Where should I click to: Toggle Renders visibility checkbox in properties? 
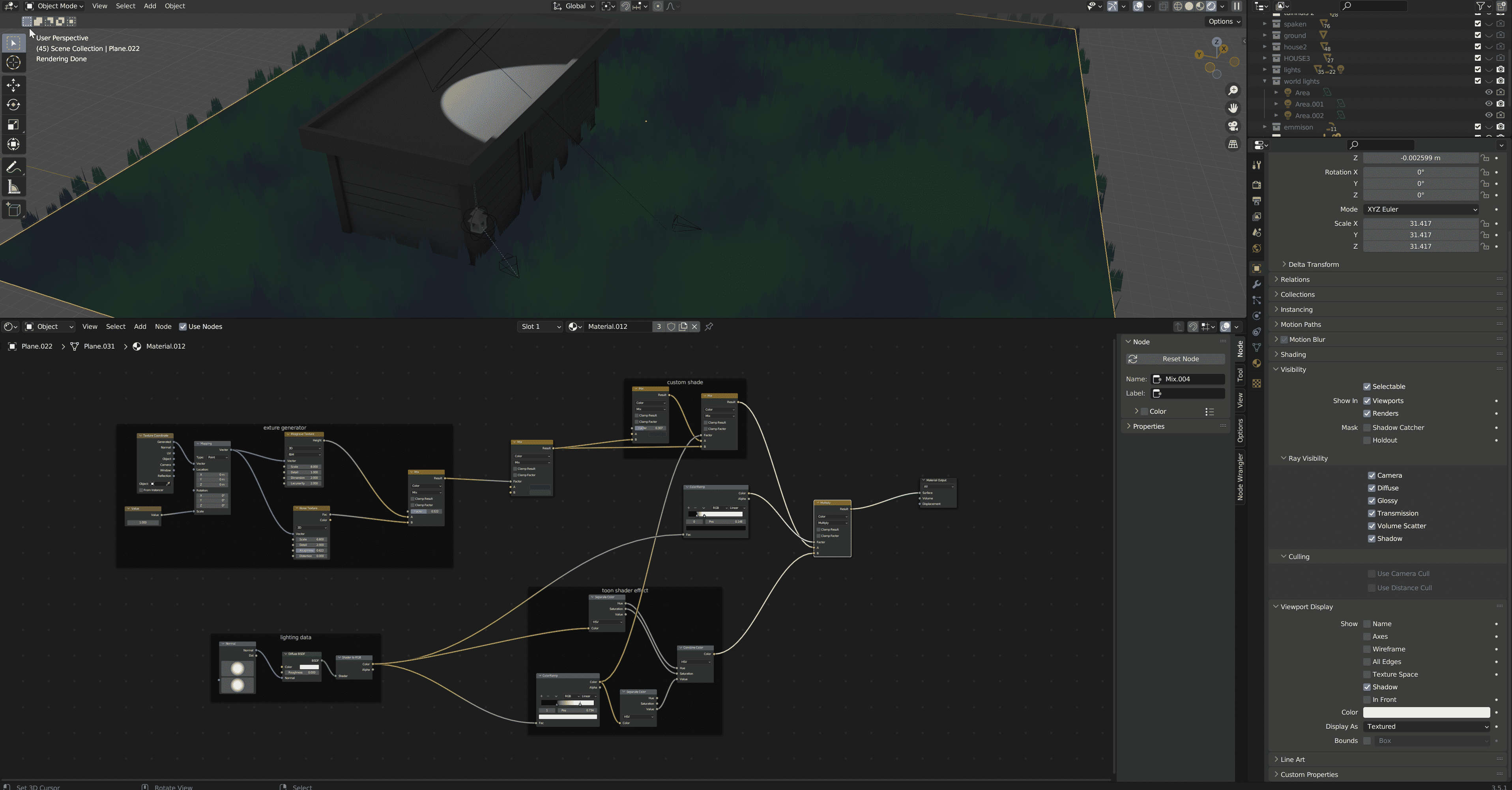point(1367,413)
